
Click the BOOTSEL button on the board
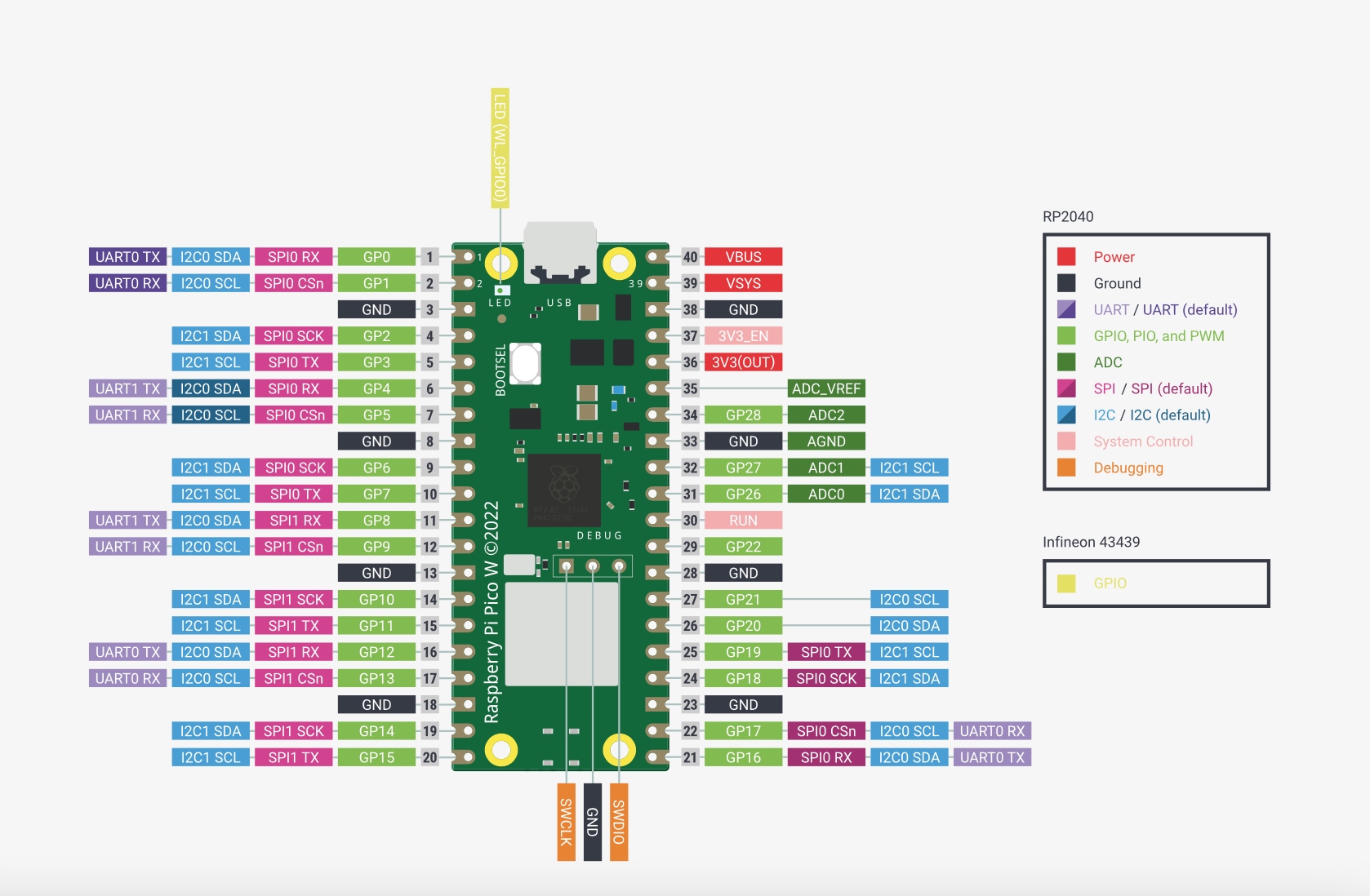[x=527, y=363]
